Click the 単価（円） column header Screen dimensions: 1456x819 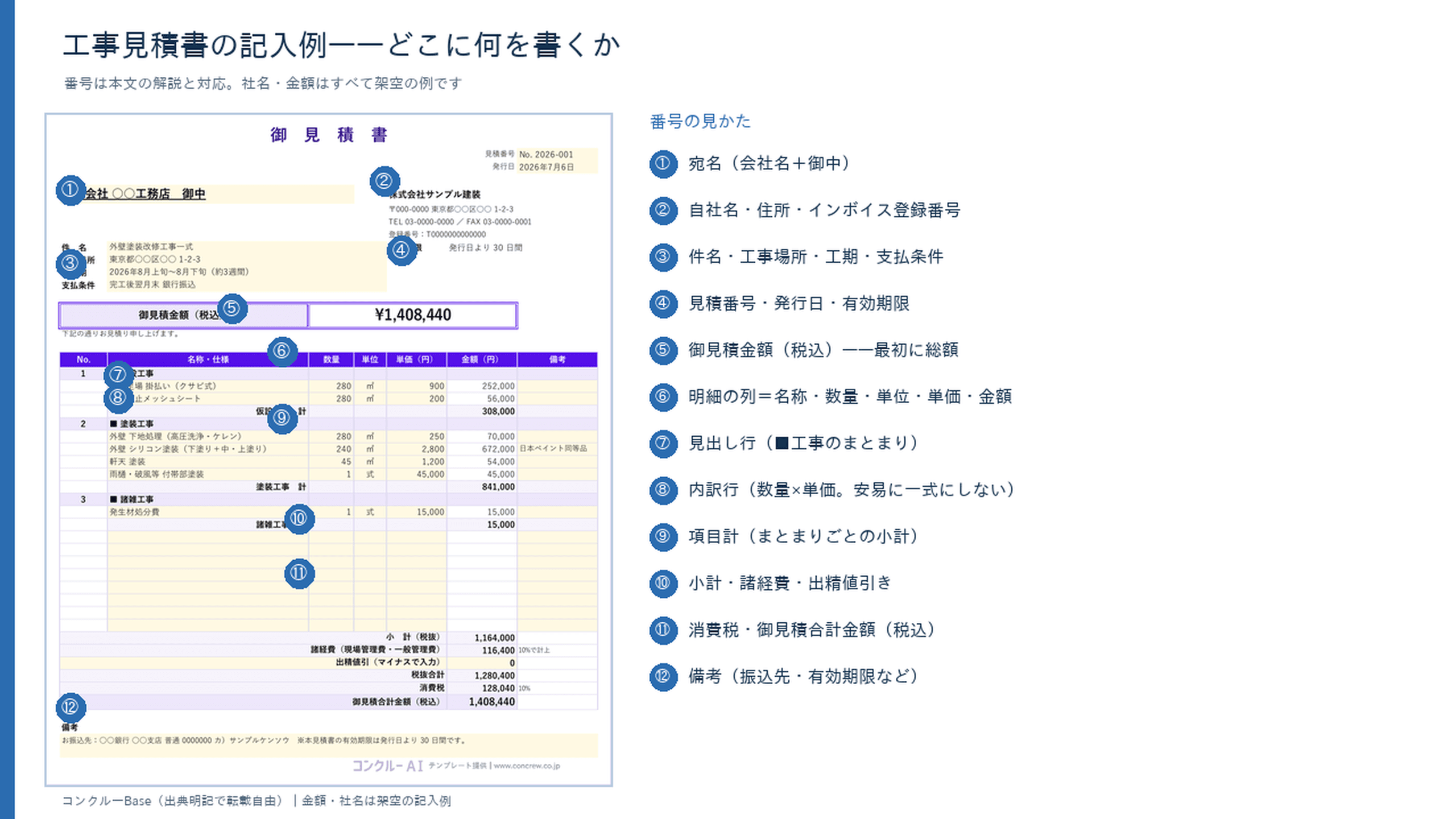point(416,359)
